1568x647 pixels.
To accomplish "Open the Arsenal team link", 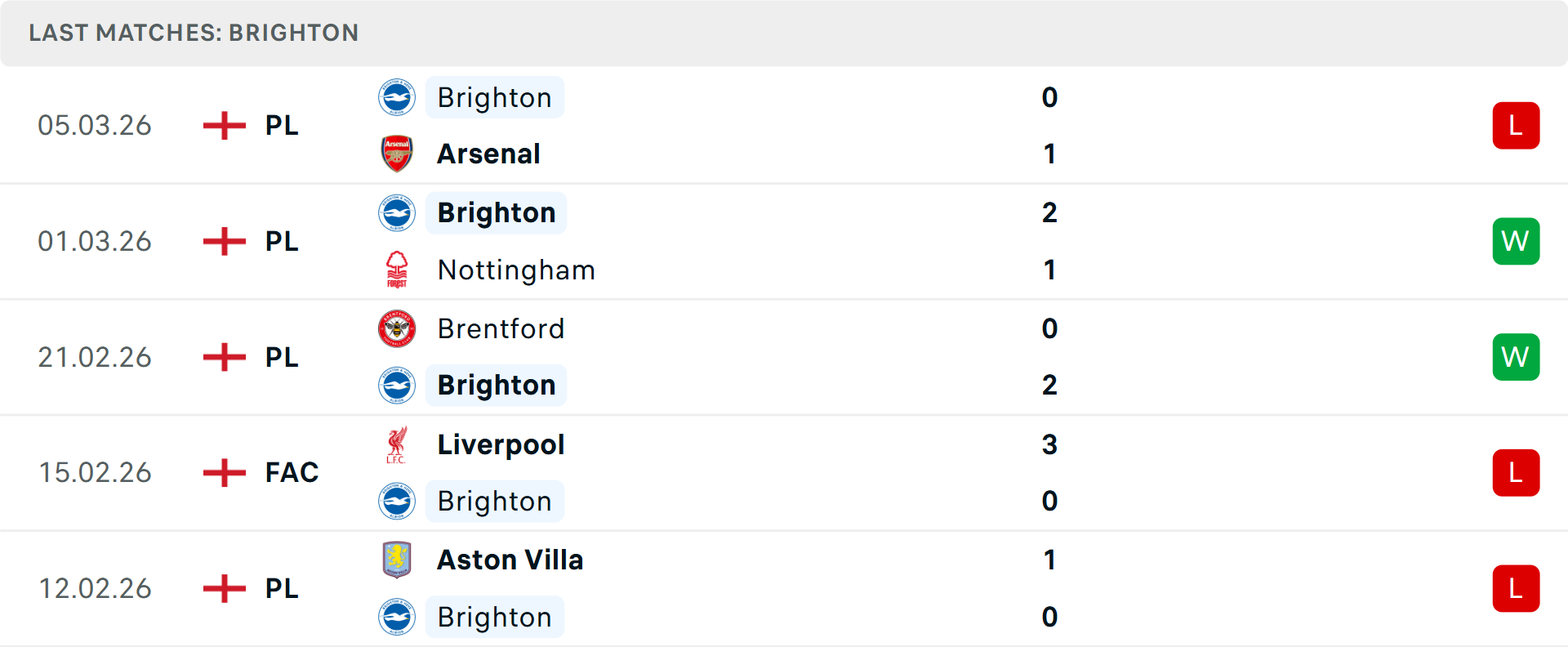I will tap(488, 154).
